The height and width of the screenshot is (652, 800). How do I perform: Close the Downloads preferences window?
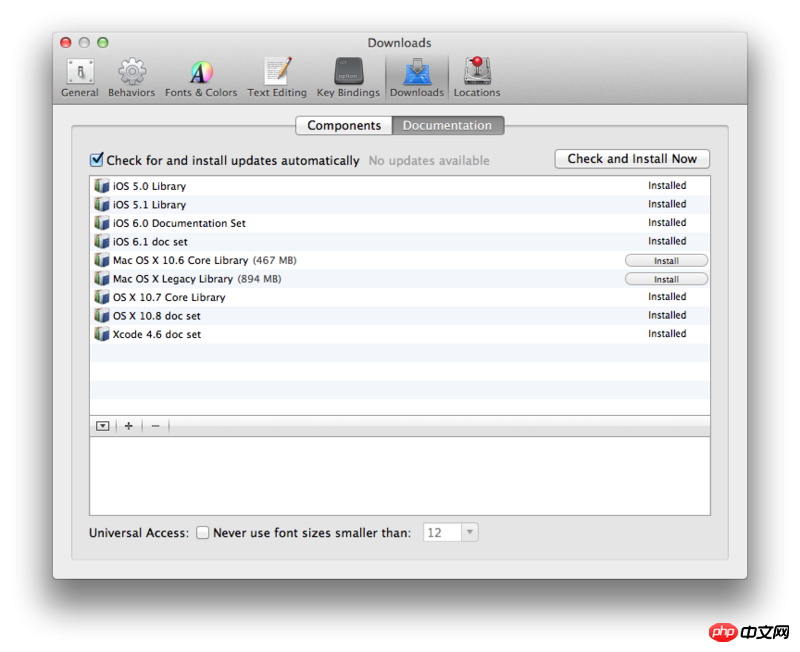(66, 42)
